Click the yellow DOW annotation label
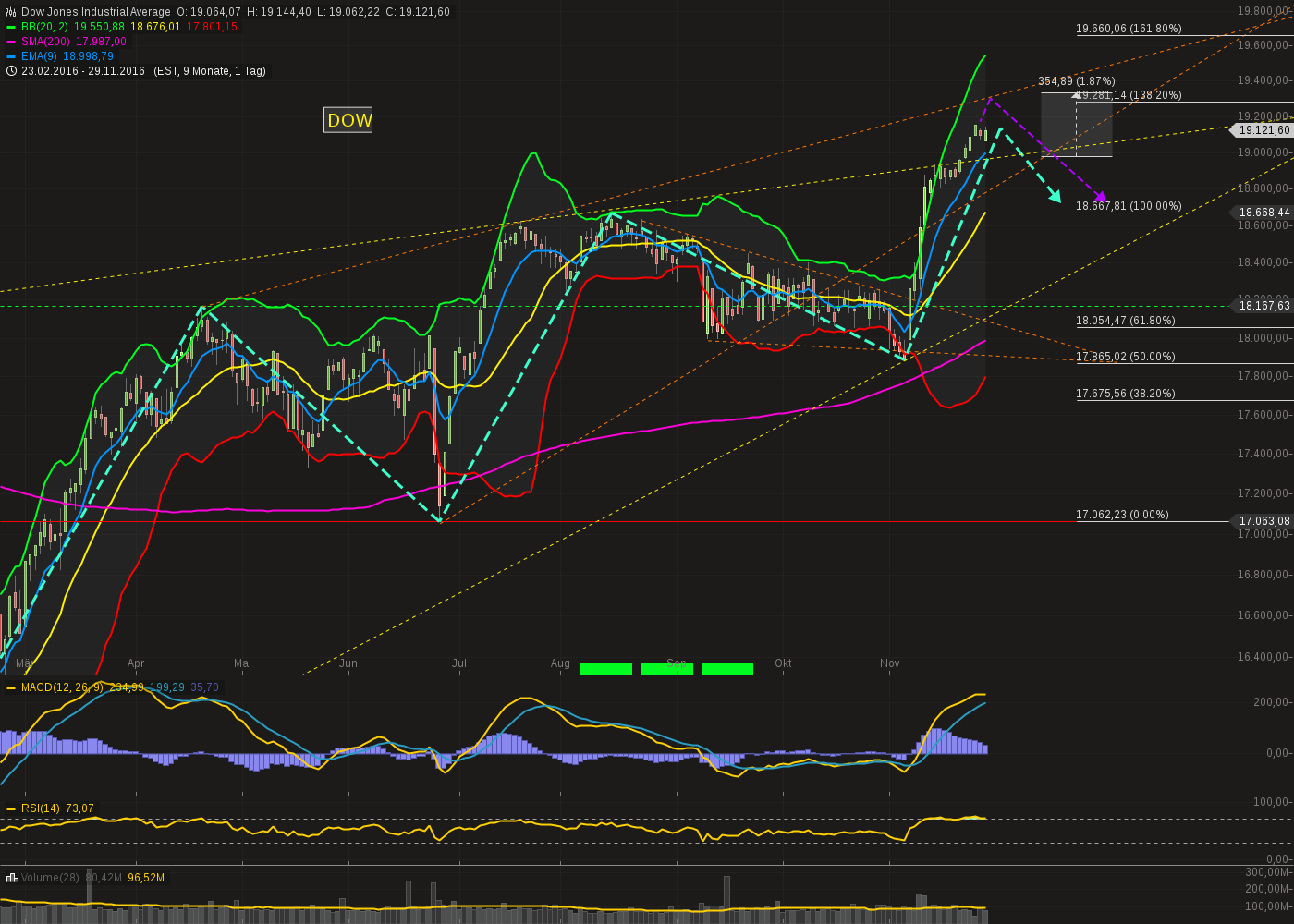 (x=348, y=119)
